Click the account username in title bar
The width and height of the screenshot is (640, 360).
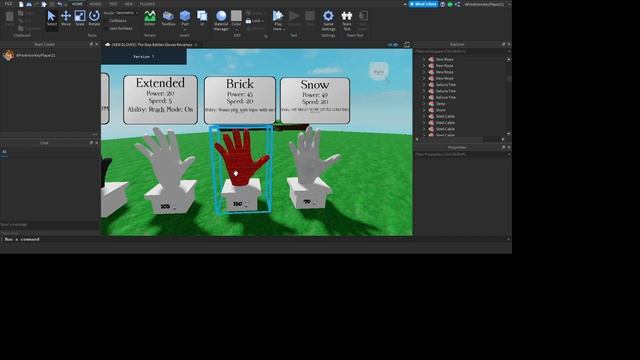(484, 4)
